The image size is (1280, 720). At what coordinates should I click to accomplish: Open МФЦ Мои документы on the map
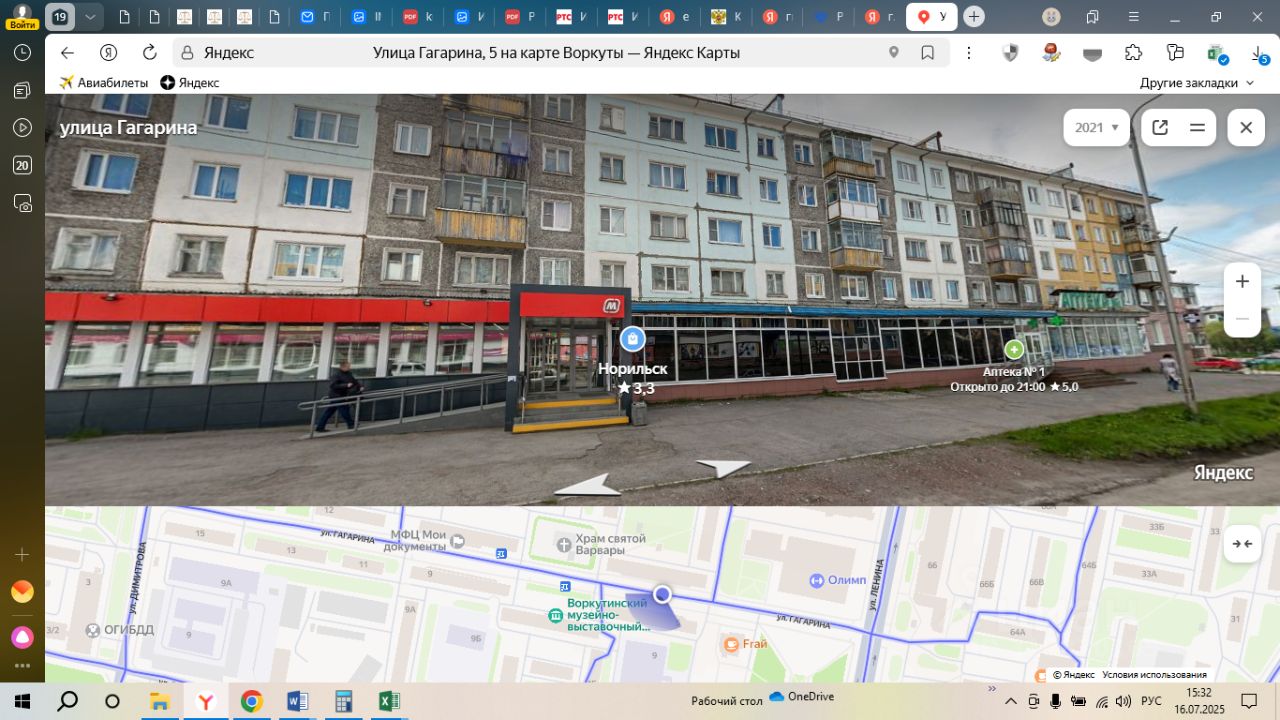pos(425,541)
